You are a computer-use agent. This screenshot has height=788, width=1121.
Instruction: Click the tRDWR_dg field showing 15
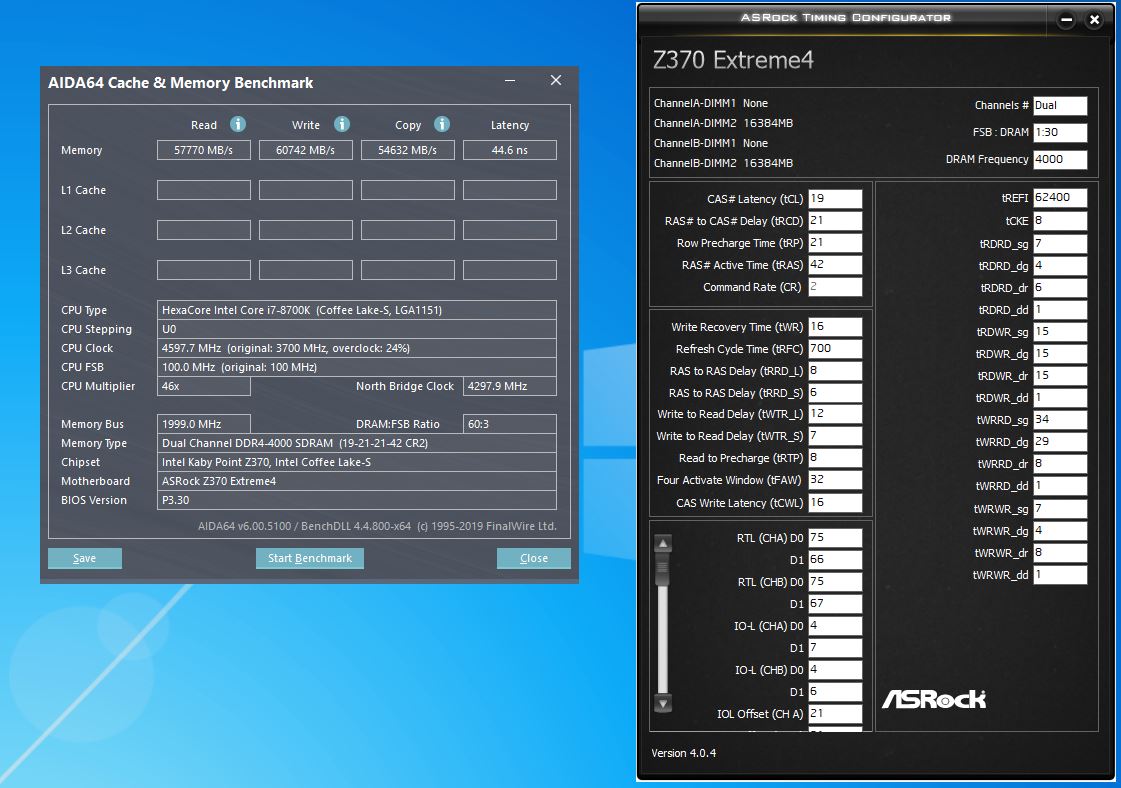click(1060, 354)
